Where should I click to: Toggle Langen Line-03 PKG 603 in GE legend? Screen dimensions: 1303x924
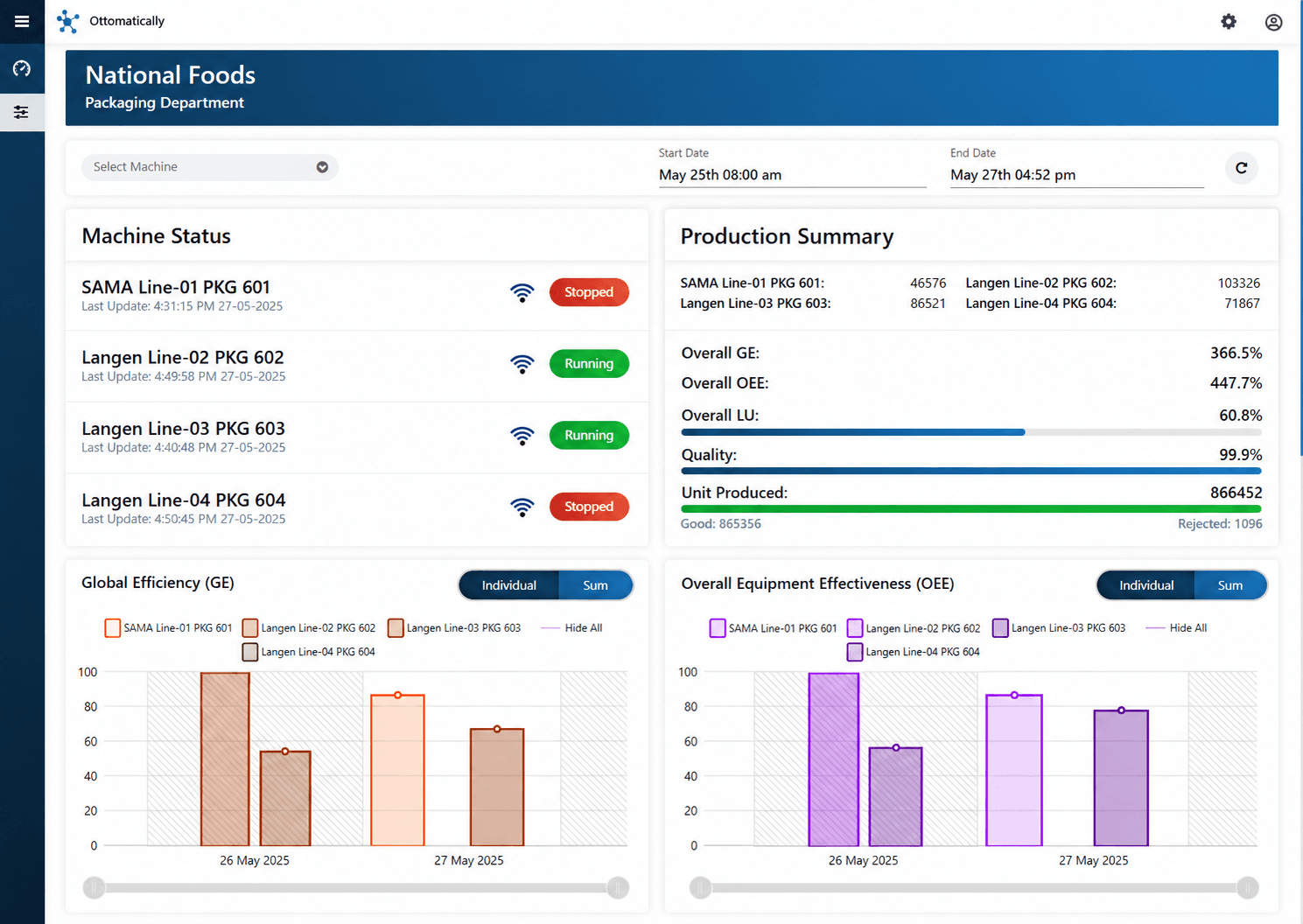pos(454,628)
